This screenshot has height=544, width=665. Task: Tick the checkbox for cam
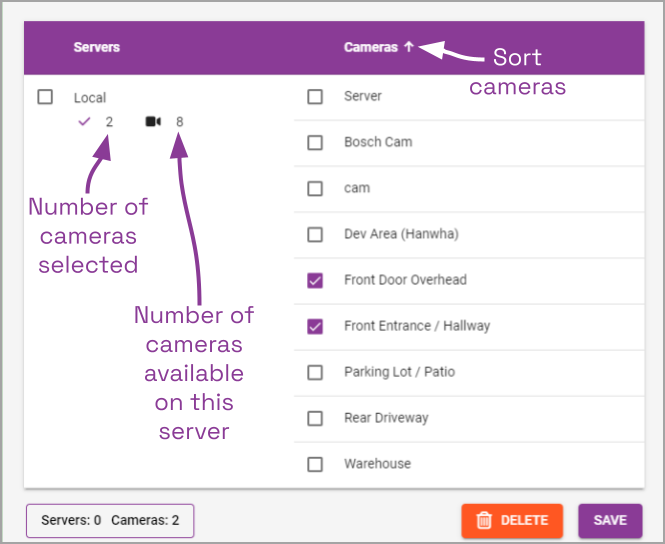pos(315,188)
